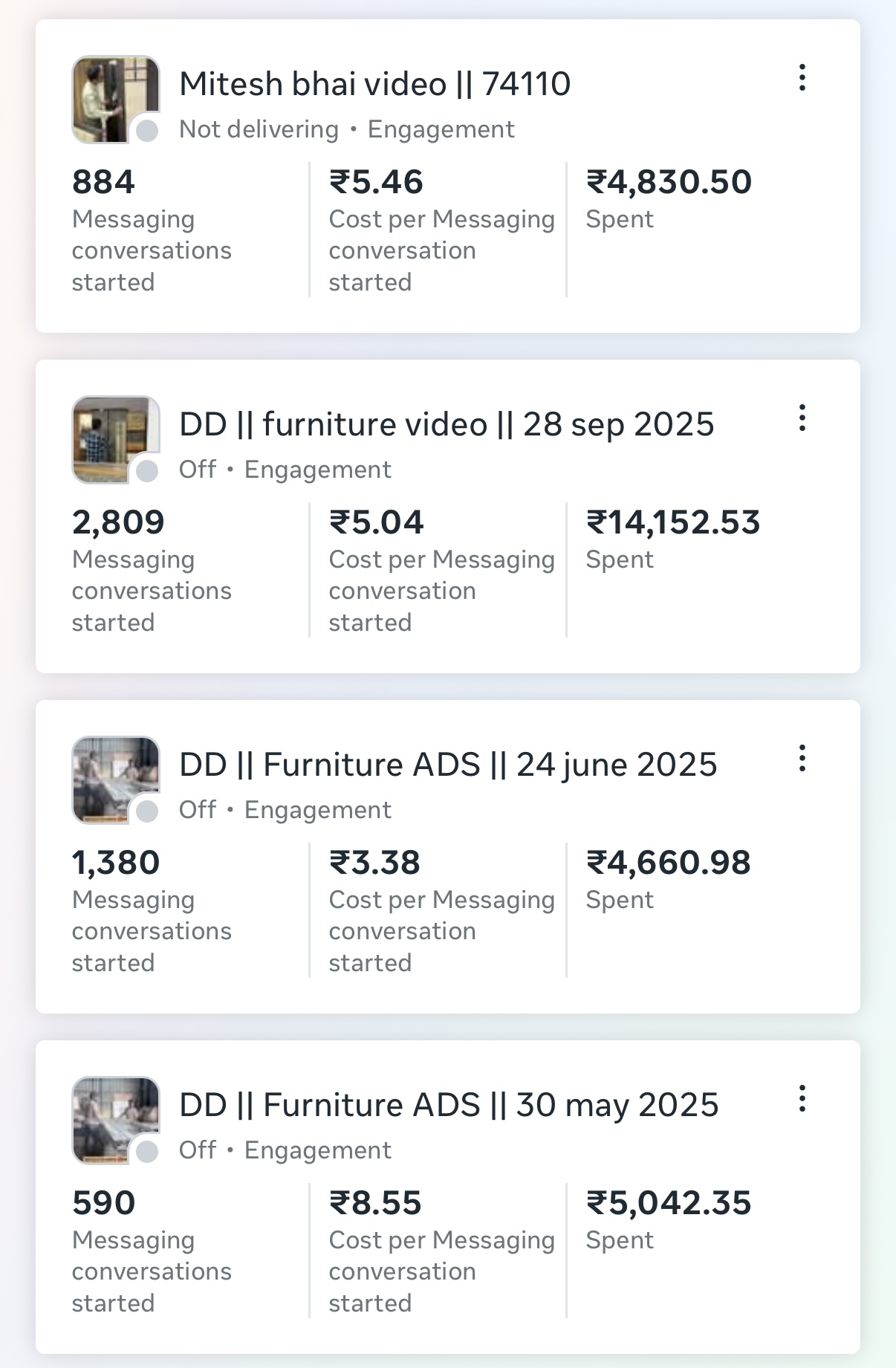Image resolution: width=896 pixels, height=1368 pixels.
Task: Click the 2,809 messaging conversations metric
Action: point(118,522)
